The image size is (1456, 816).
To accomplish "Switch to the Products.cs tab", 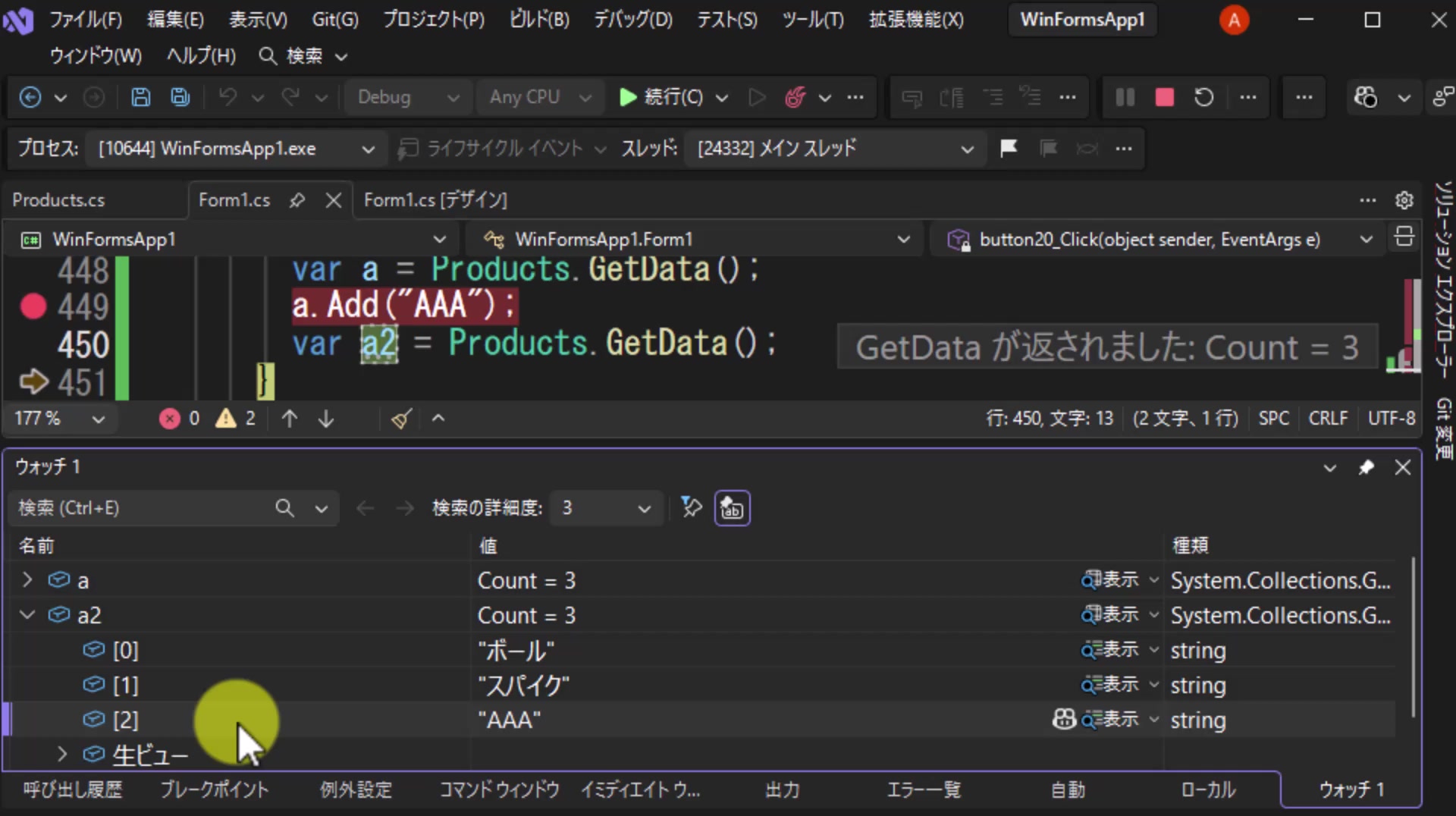I will [x=58, y=200].
